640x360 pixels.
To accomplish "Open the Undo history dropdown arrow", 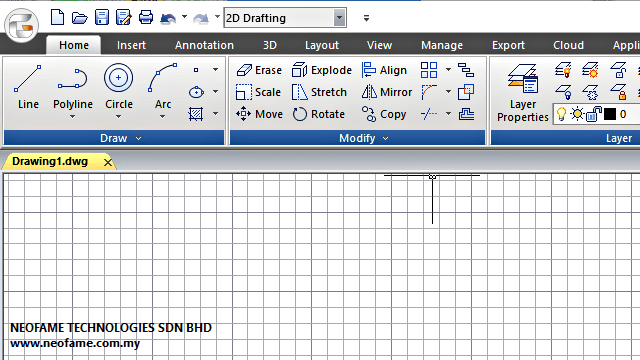I will click(184, 17).
